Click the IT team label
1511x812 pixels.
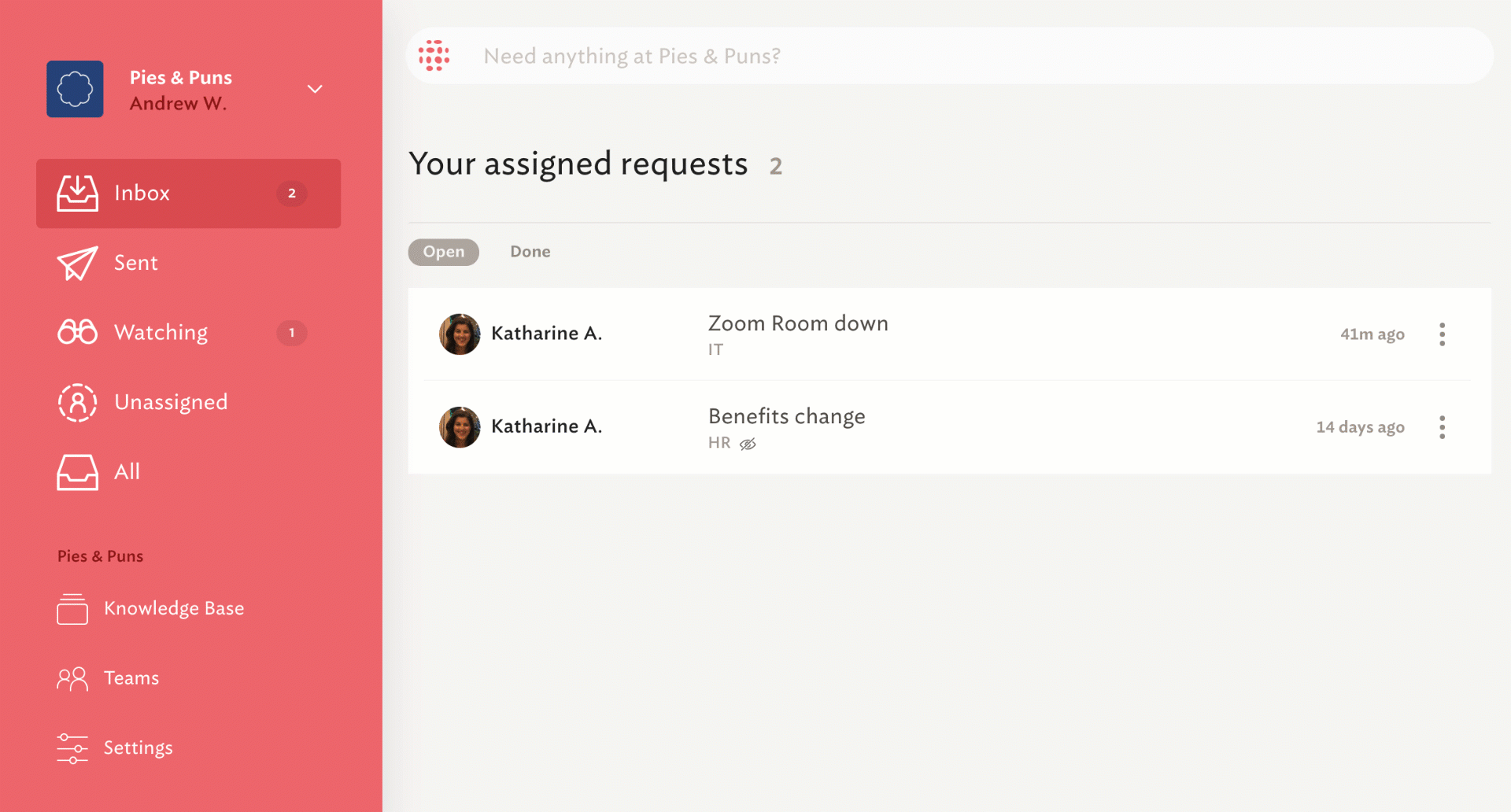pos(715,350)
